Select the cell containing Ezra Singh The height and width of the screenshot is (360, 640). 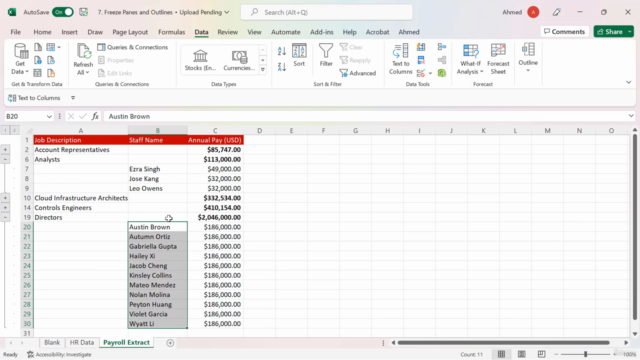(x=158, y=169)
